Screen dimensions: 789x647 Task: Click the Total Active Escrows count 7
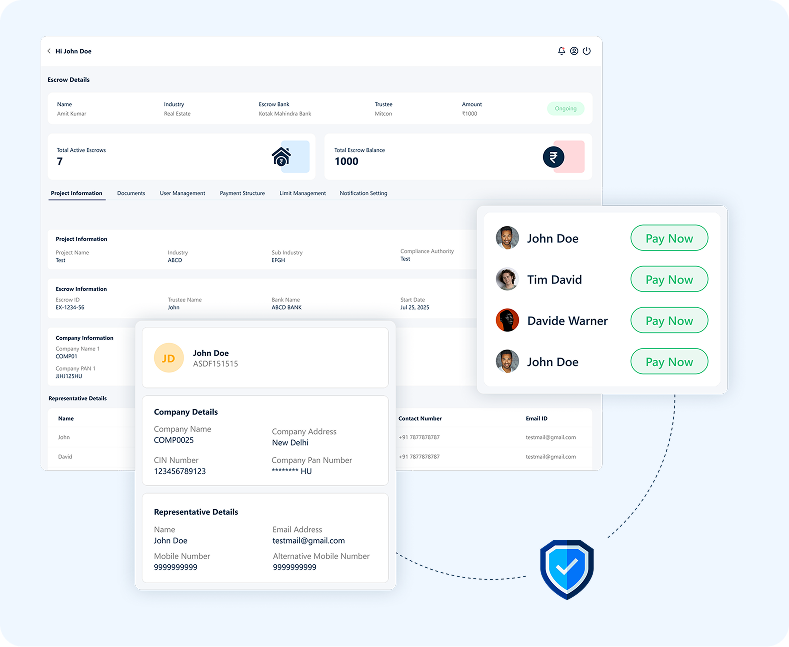tap(59, 161)
